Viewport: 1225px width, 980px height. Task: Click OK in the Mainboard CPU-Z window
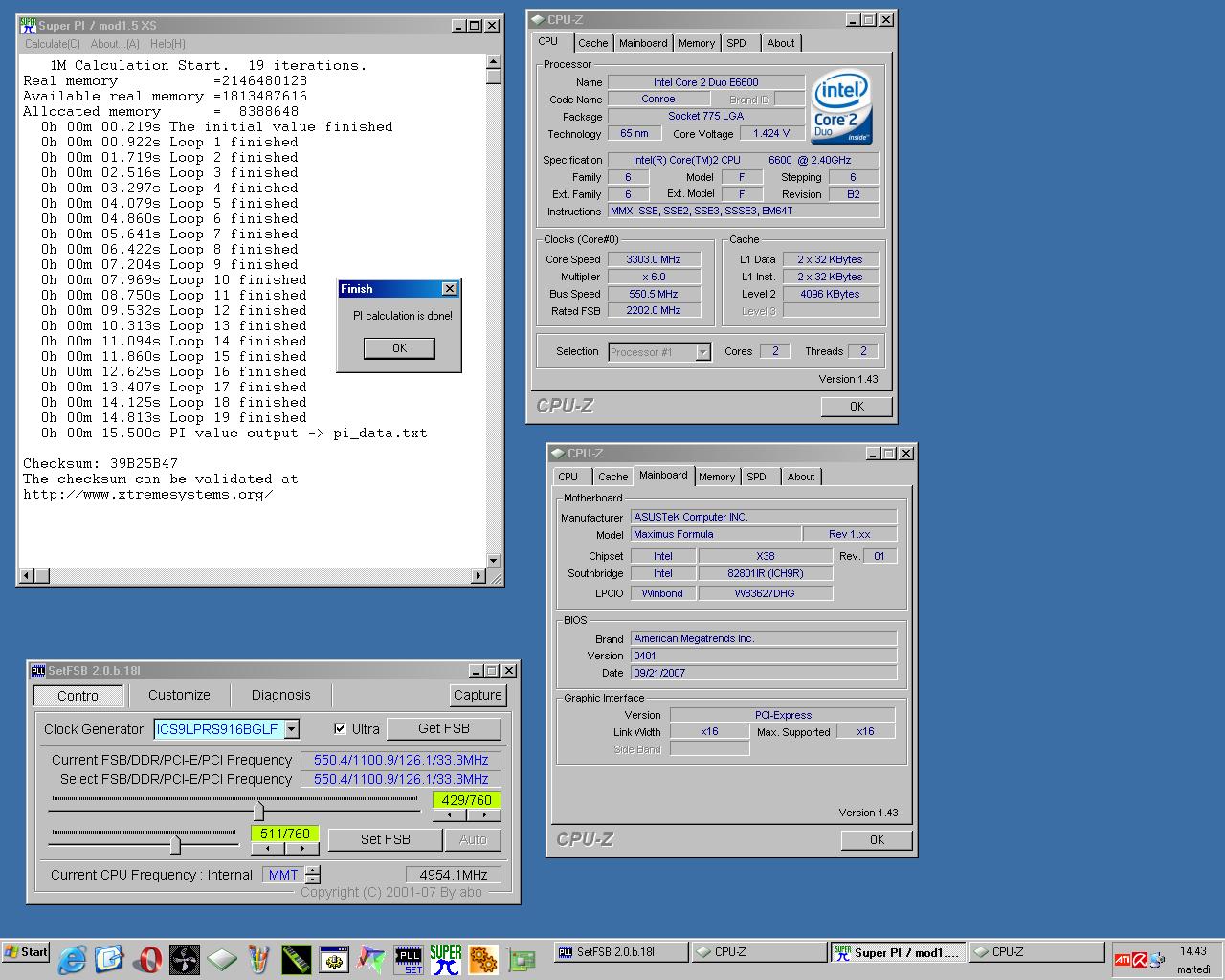tap(877, 839)
